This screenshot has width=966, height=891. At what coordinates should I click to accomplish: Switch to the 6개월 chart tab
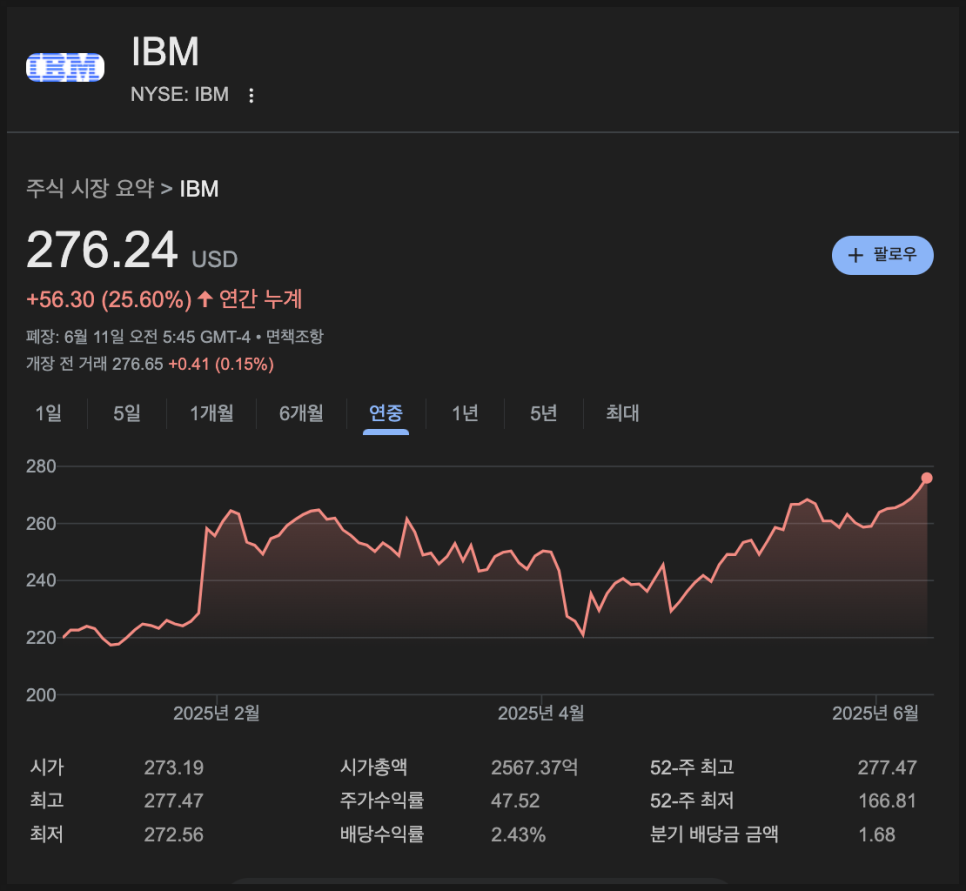301,413
